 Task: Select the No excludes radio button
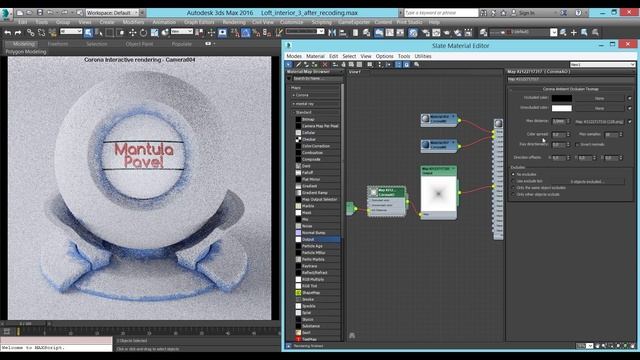coord(513,174)
